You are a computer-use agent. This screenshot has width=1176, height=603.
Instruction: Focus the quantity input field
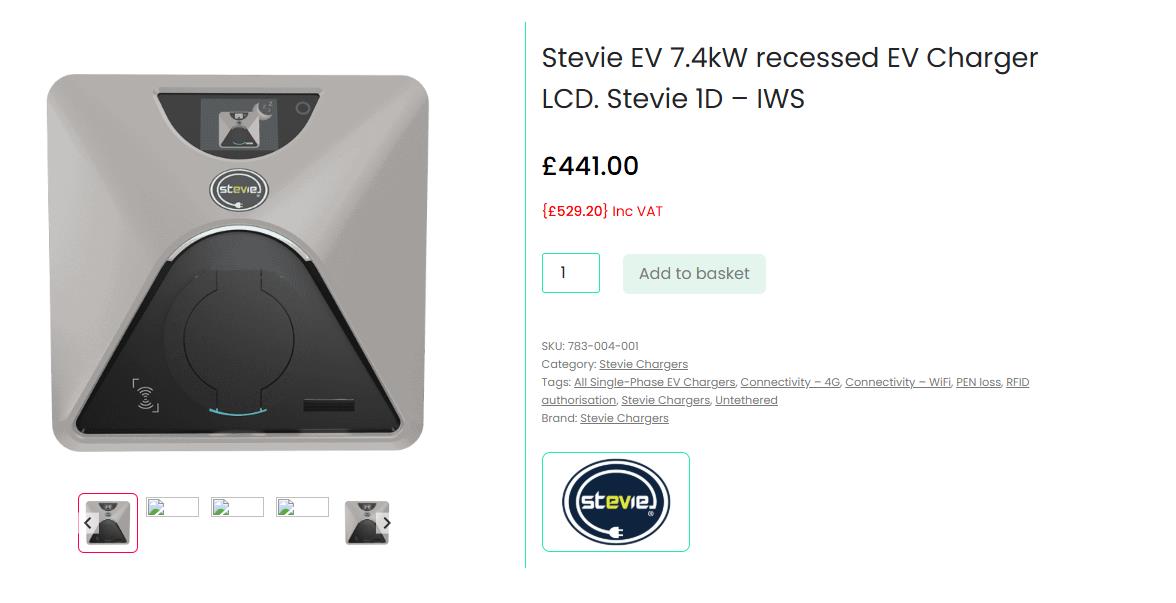click(570, 273)
